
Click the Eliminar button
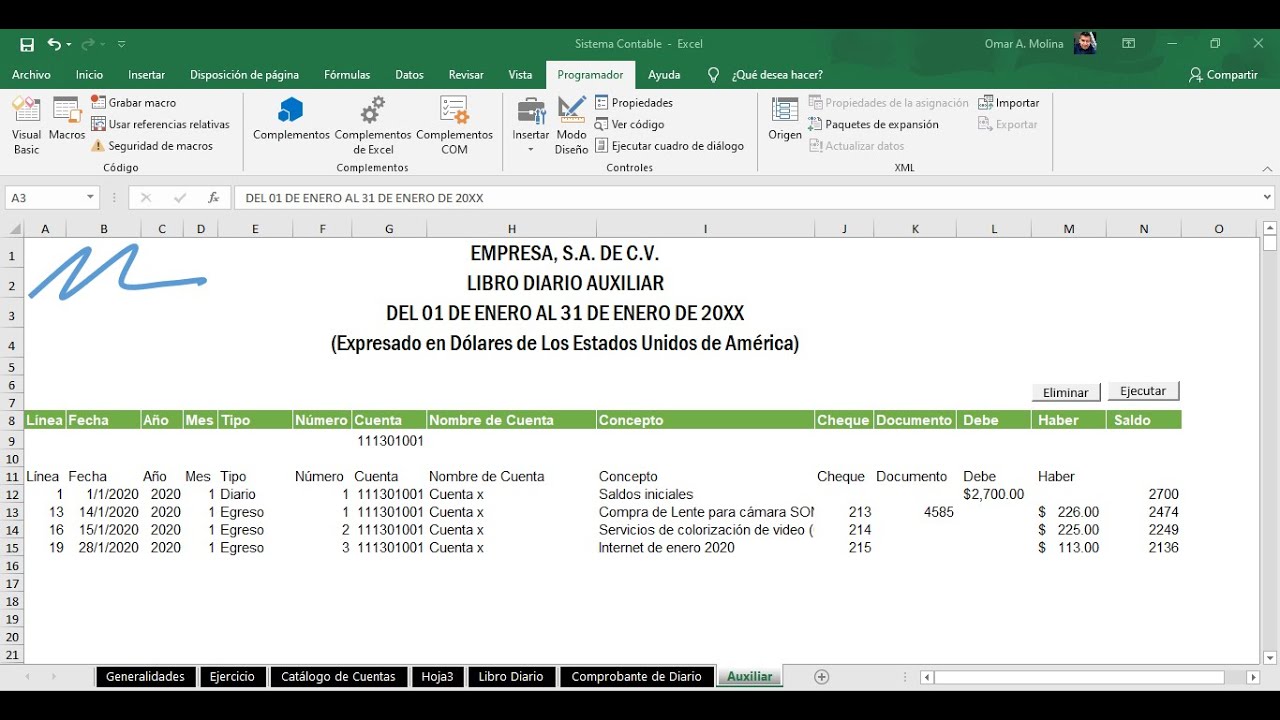click(1066, 392)
